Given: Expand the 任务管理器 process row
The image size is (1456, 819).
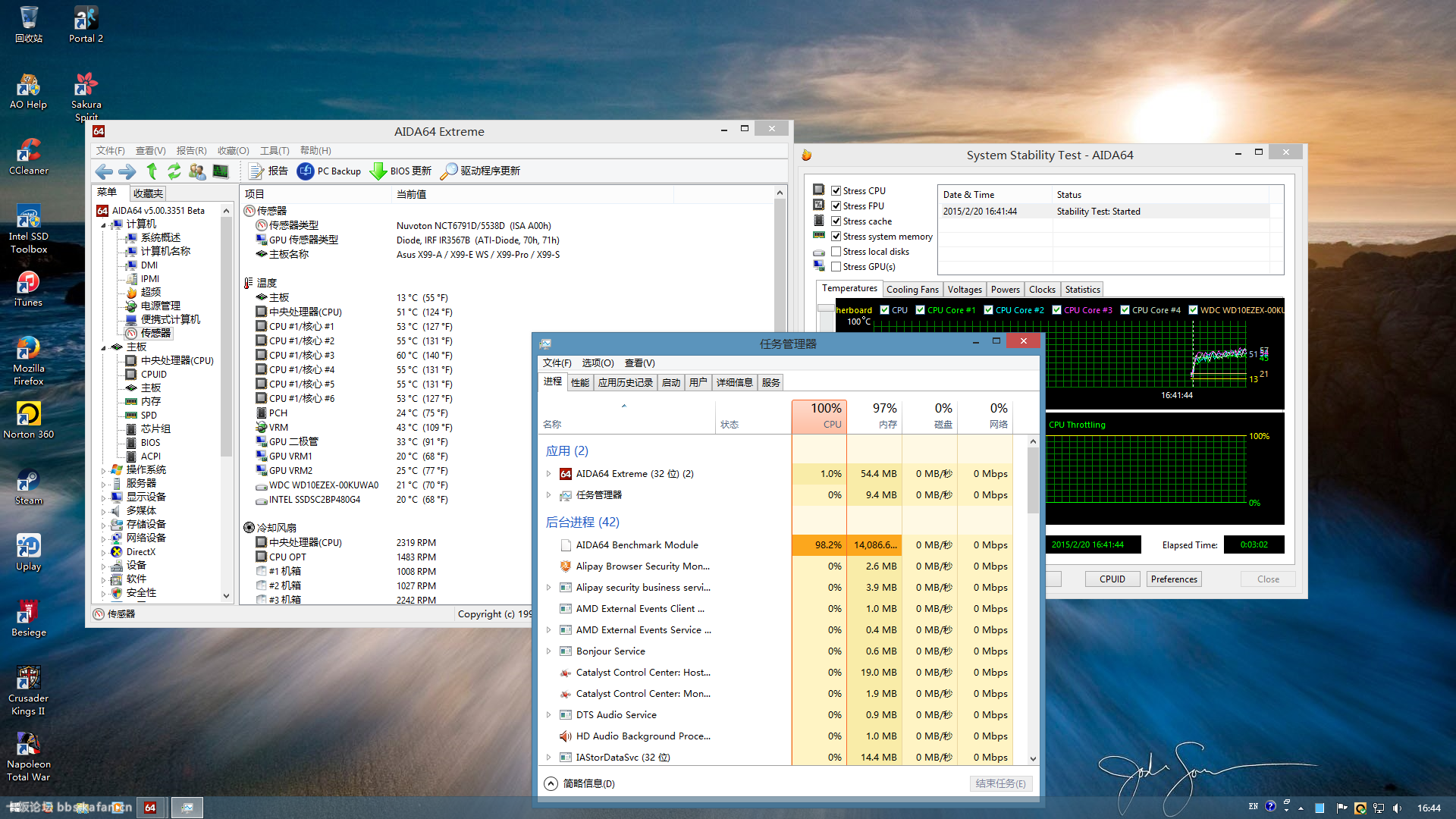Looking at the screenshot, I should [548, 495].
